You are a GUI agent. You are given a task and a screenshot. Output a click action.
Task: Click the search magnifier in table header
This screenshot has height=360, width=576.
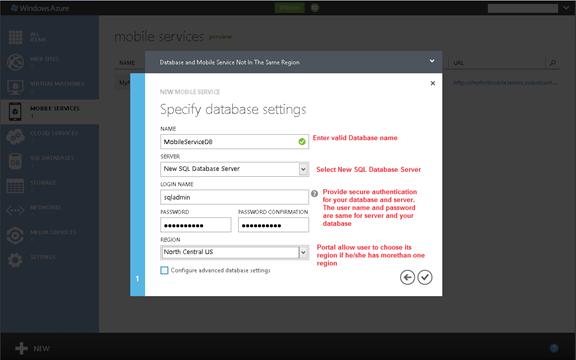552,63
